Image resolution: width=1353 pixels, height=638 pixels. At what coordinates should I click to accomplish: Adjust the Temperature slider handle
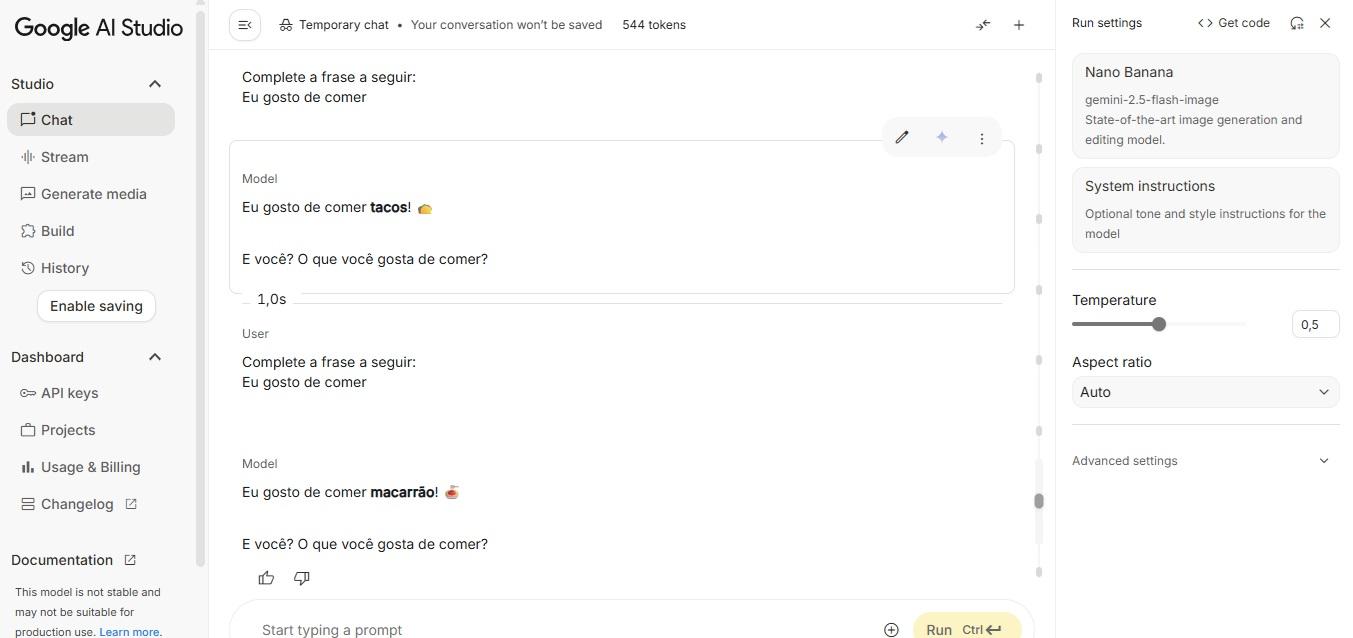[x=1159, y=324]
